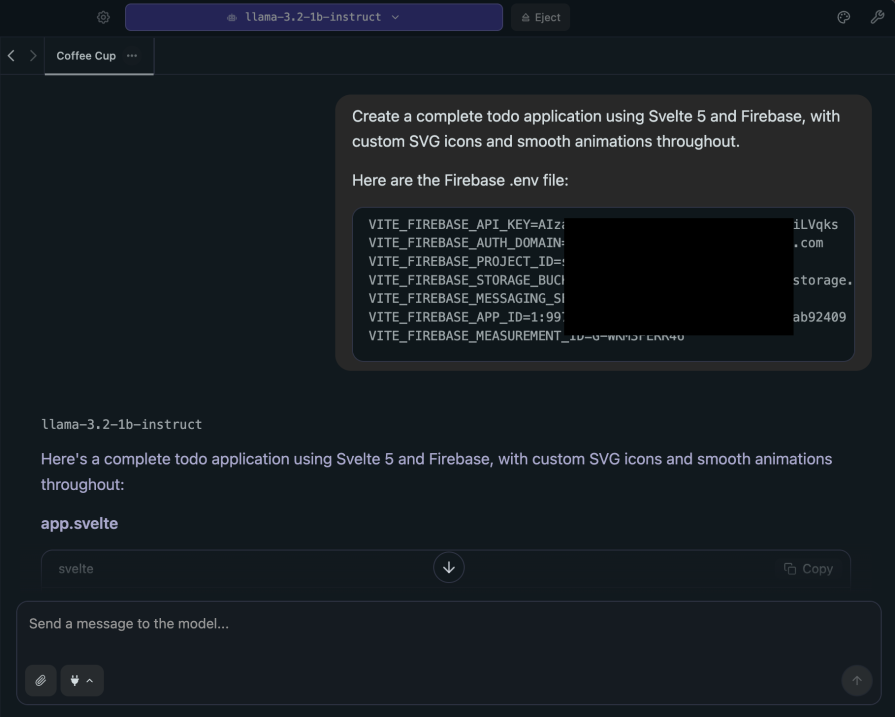
Task: Open the wrench settings icon
Action: tap(877, 17)
